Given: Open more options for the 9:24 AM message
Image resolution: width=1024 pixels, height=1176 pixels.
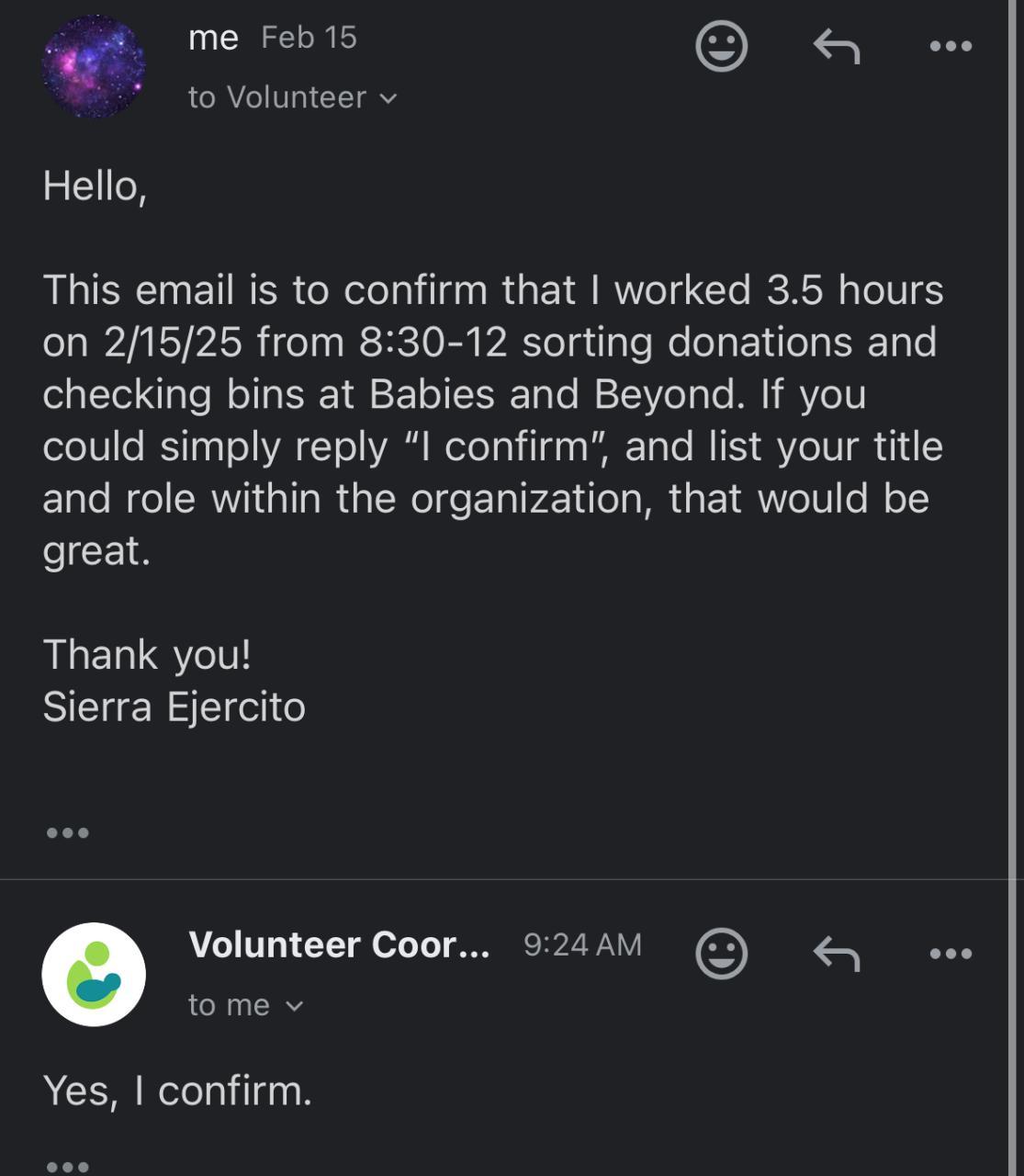Looking at the screenshot, I should coord(951,954).
